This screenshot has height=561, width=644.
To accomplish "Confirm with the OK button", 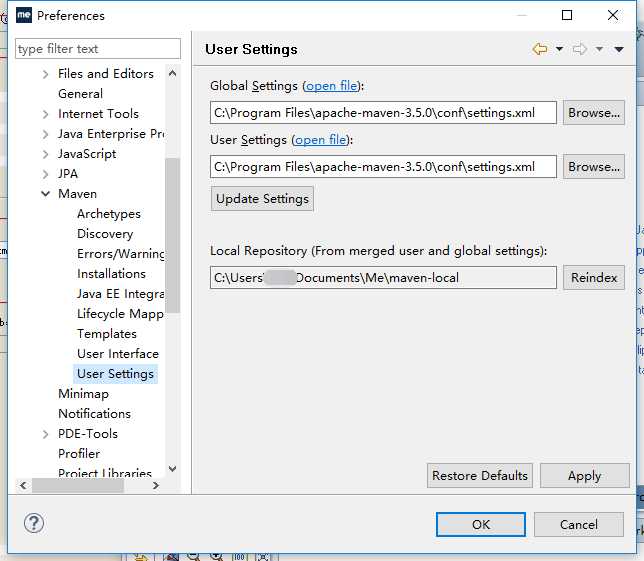I will (481, 524).
